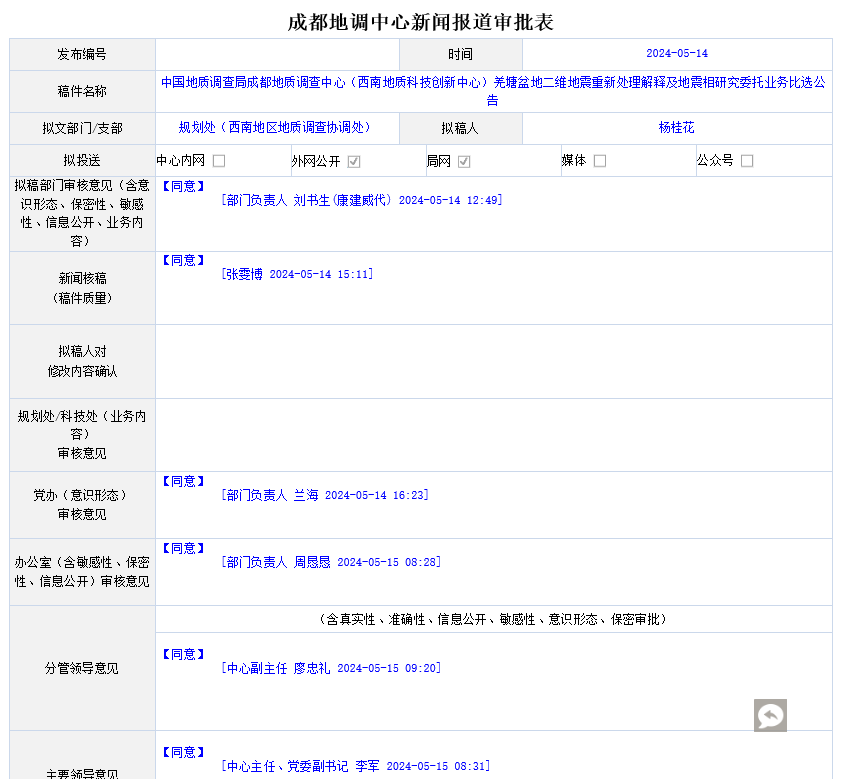
Task: Click the note （含真实性、准确性、信息公开…保密审批）
Action: [x=493, y=619]
